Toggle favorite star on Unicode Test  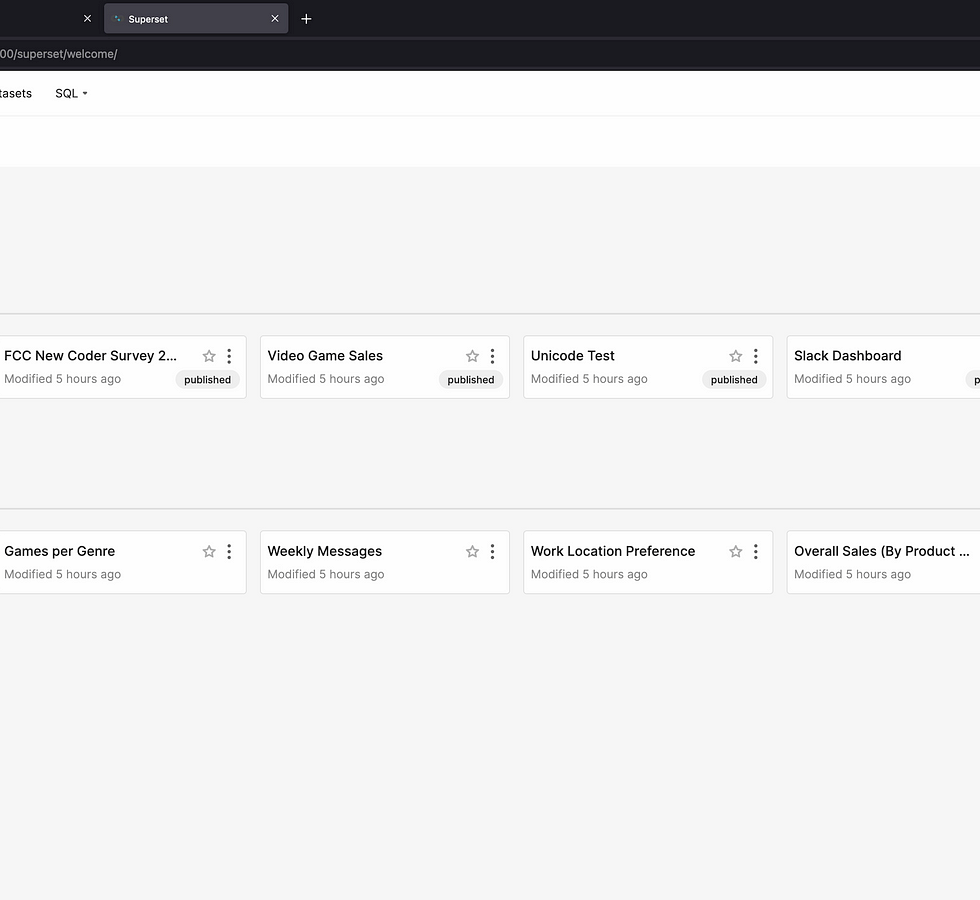(736, 356)
